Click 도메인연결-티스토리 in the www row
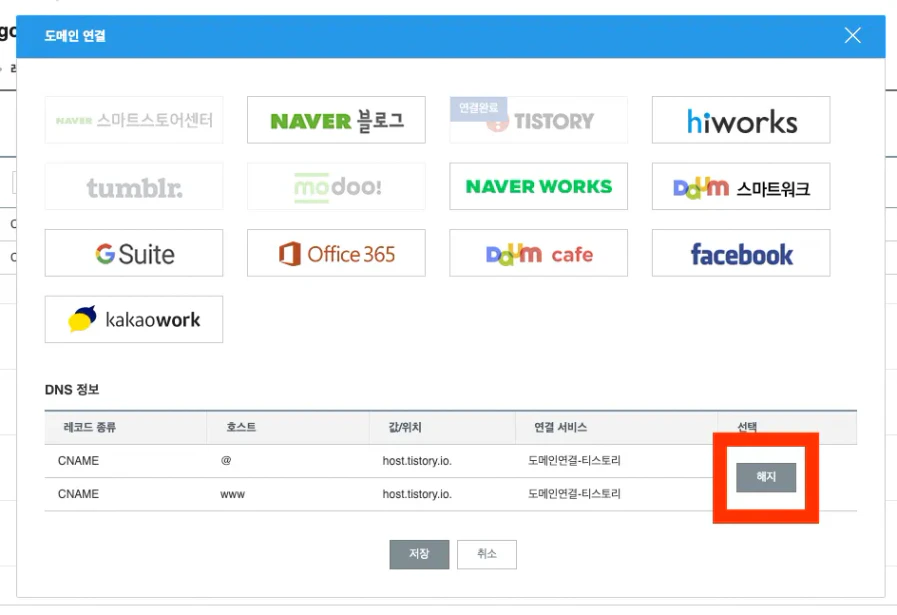The width and height of the screenshot is (897, 615). (x=574, y=494)
